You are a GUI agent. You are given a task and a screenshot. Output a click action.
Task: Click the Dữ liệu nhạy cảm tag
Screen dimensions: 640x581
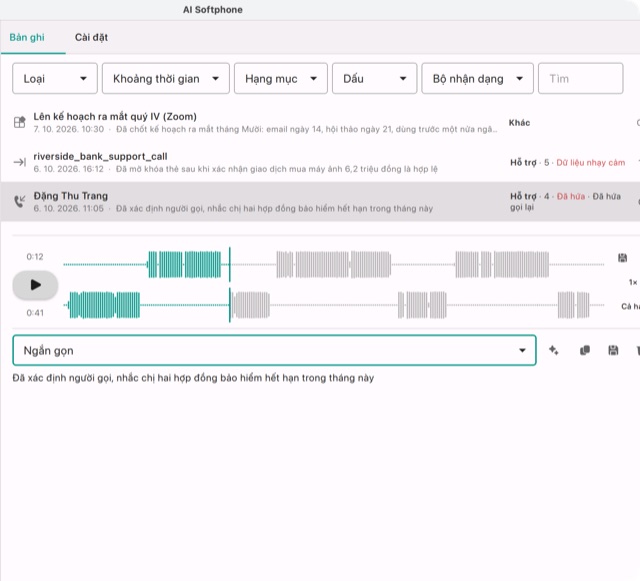point(591,163)
